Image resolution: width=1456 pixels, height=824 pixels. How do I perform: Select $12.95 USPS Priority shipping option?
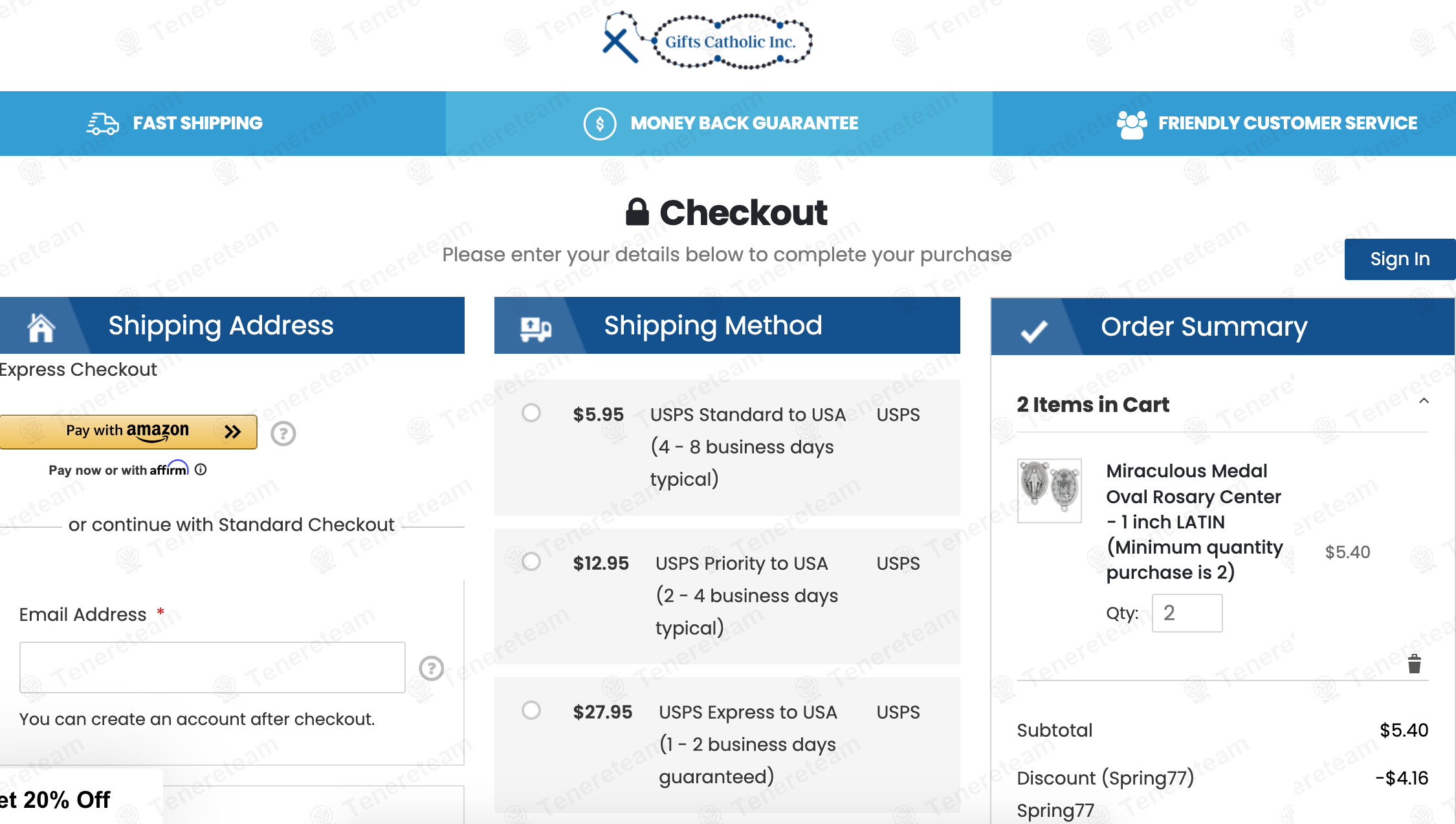tap(531, 561)
